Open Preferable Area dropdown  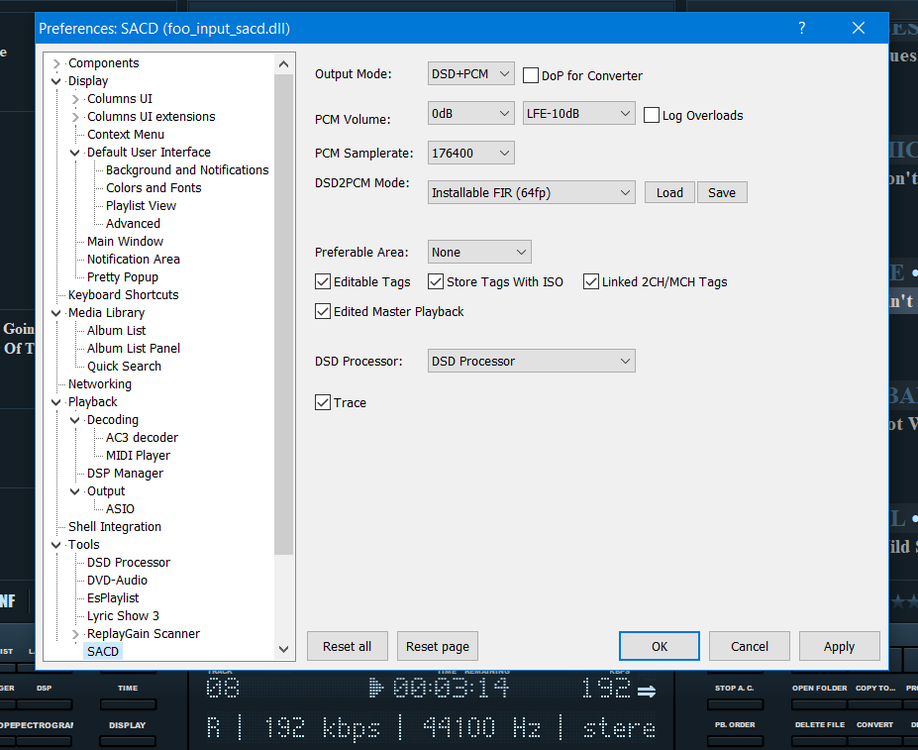click(479, 252)
